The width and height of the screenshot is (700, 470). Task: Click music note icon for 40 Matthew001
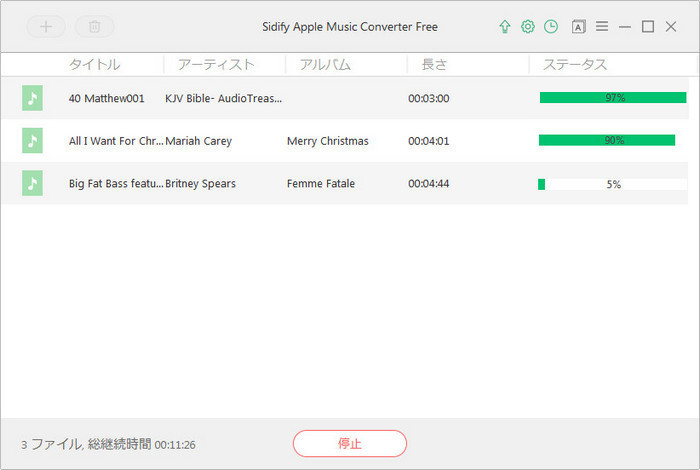click(32, 98)
